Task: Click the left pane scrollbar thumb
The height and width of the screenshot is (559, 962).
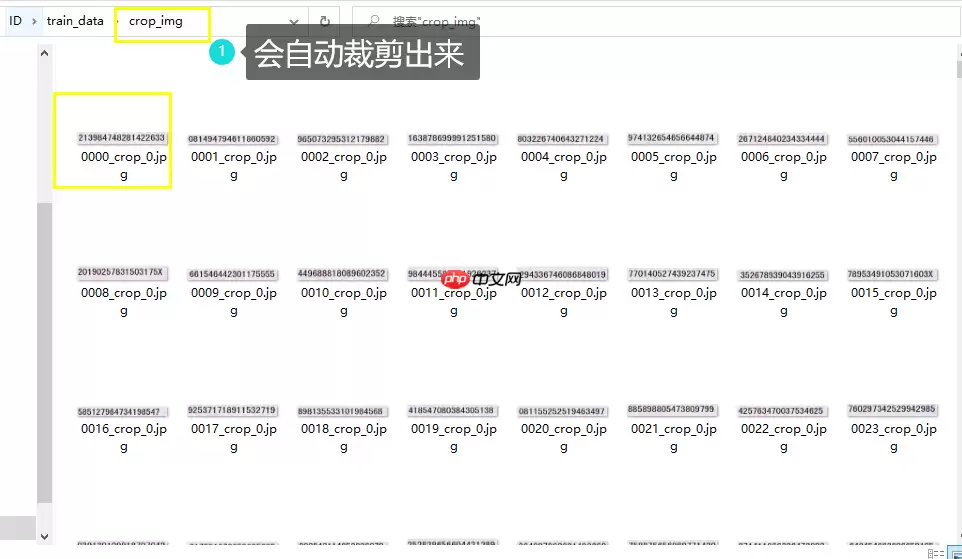Action: click(x=44, y=353)
